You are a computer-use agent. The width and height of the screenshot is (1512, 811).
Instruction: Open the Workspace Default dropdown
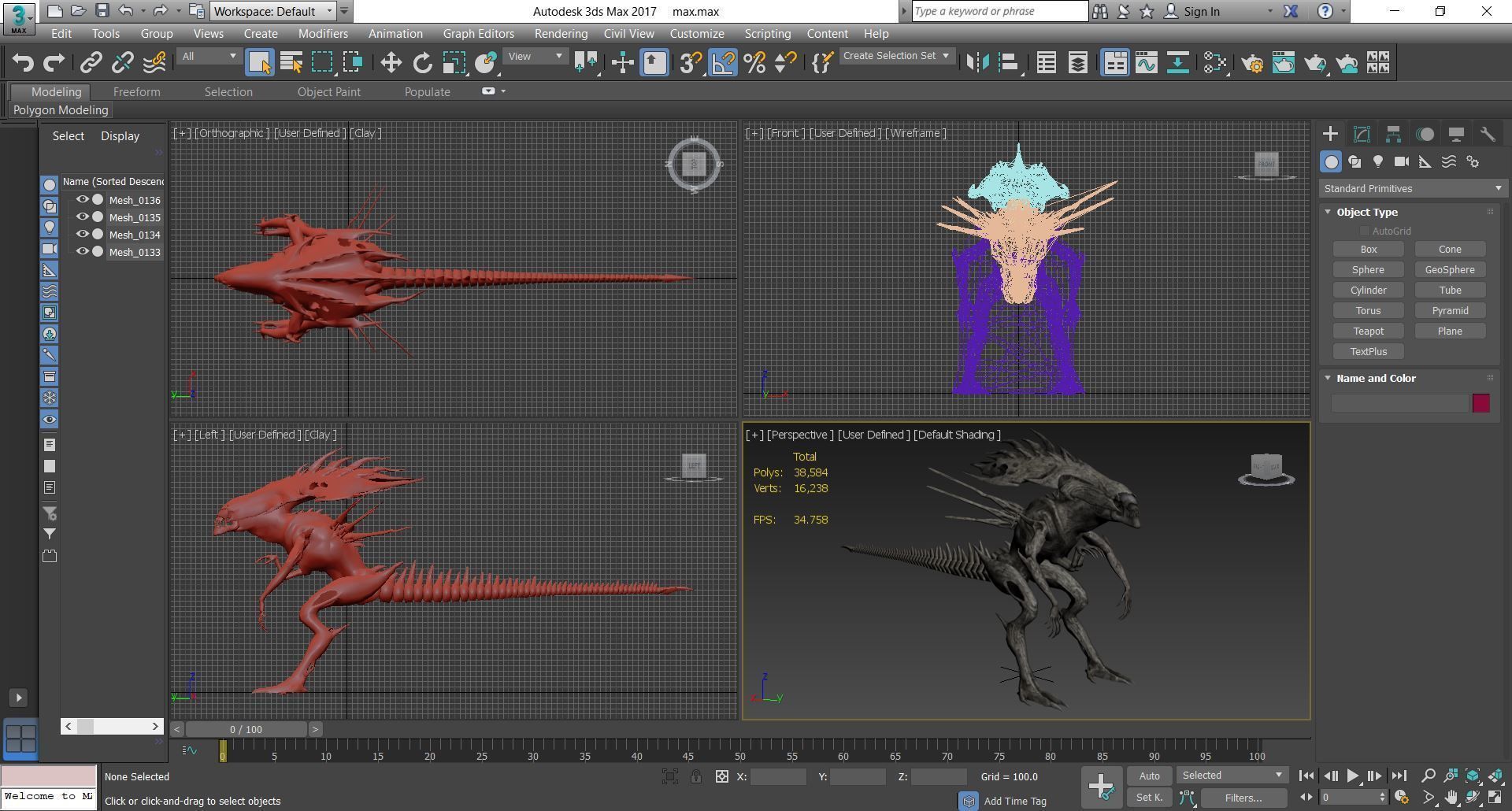click(273, 11)
